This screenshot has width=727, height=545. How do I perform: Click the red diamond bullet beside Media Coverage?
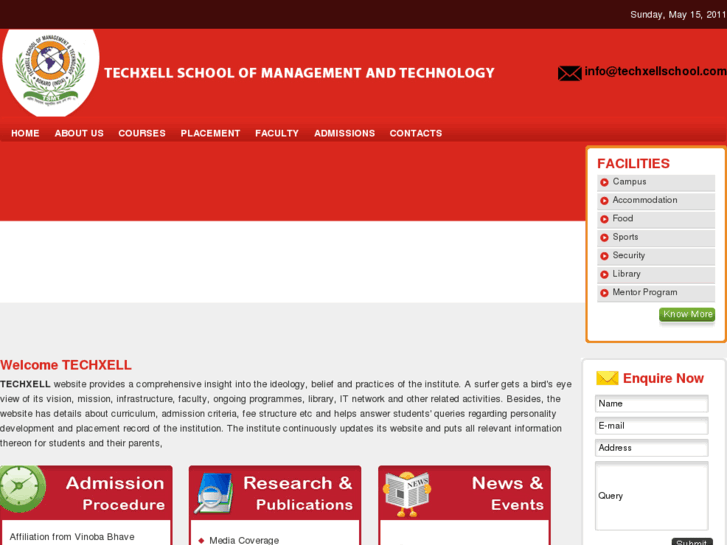[x=201, y=540]
